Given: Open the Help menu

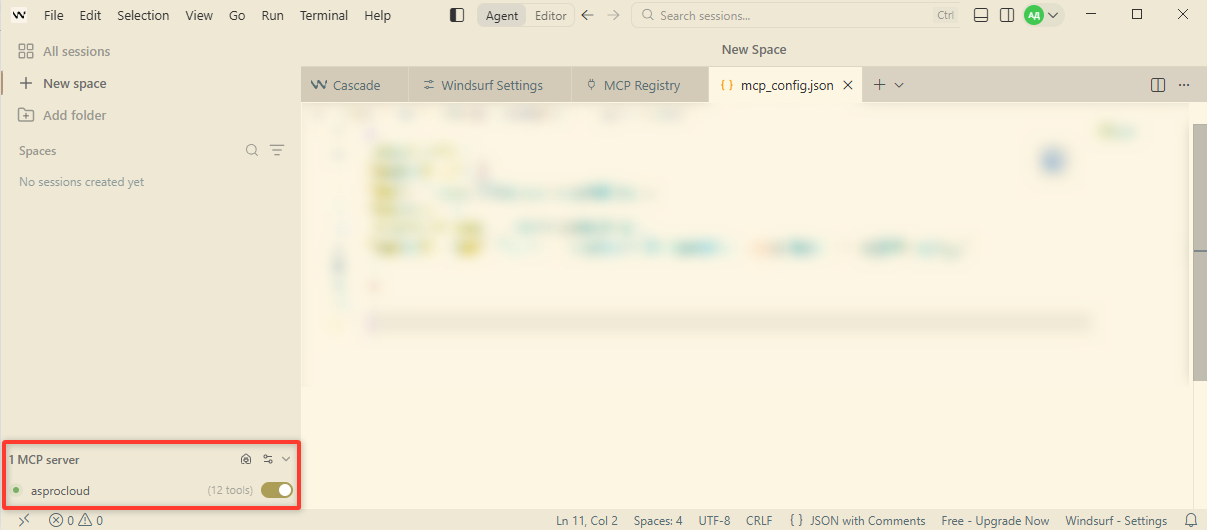Looking at the screenshot, I should (x=378, y=15).
